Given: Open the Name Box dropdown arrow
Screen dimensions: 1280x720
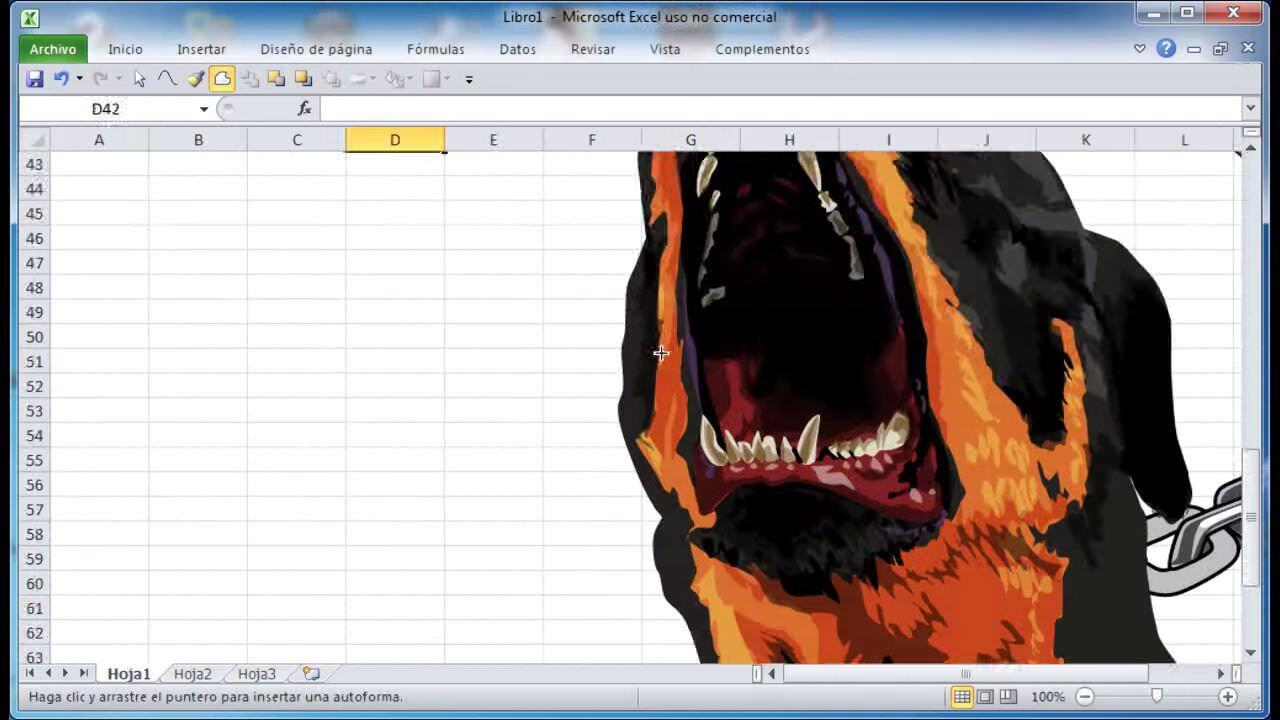Looking at the screenshot, I should pos(204,109).
